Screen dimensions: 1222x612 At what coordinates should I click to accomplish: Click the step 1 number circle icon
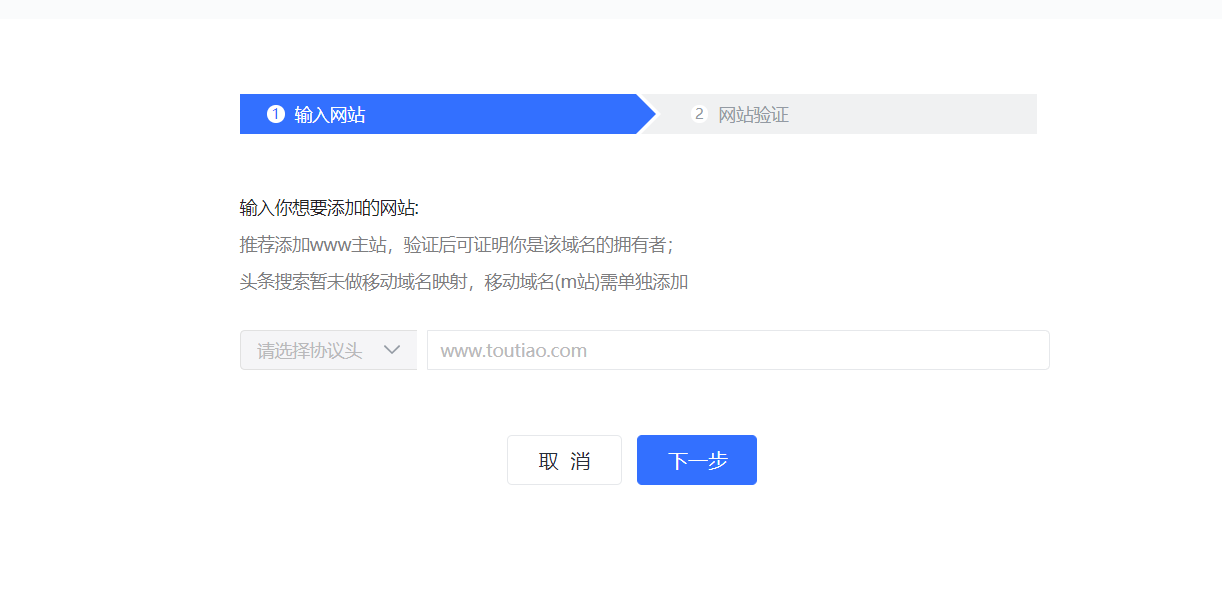click(276, 114)
